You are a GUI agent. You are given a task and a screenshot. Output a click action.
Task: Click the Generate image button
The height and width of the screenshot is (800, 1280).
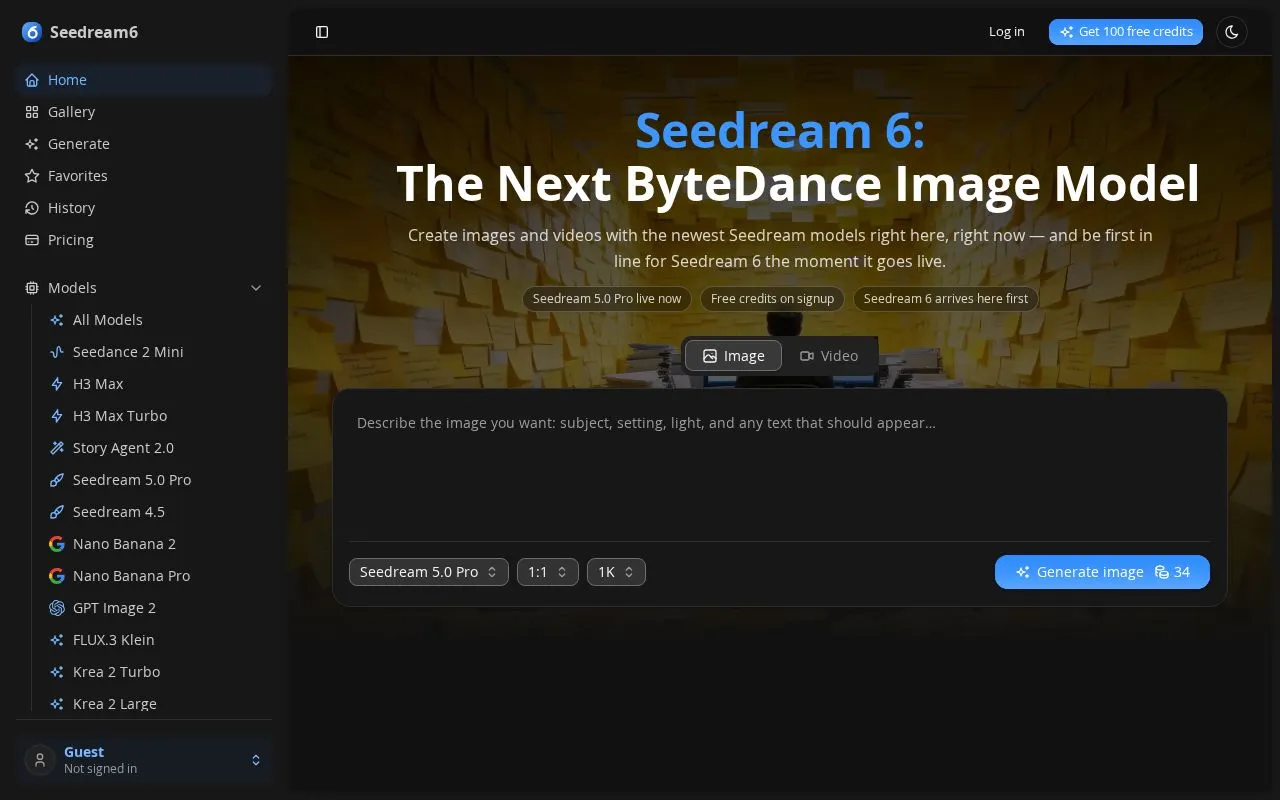tap(1102, 572)
